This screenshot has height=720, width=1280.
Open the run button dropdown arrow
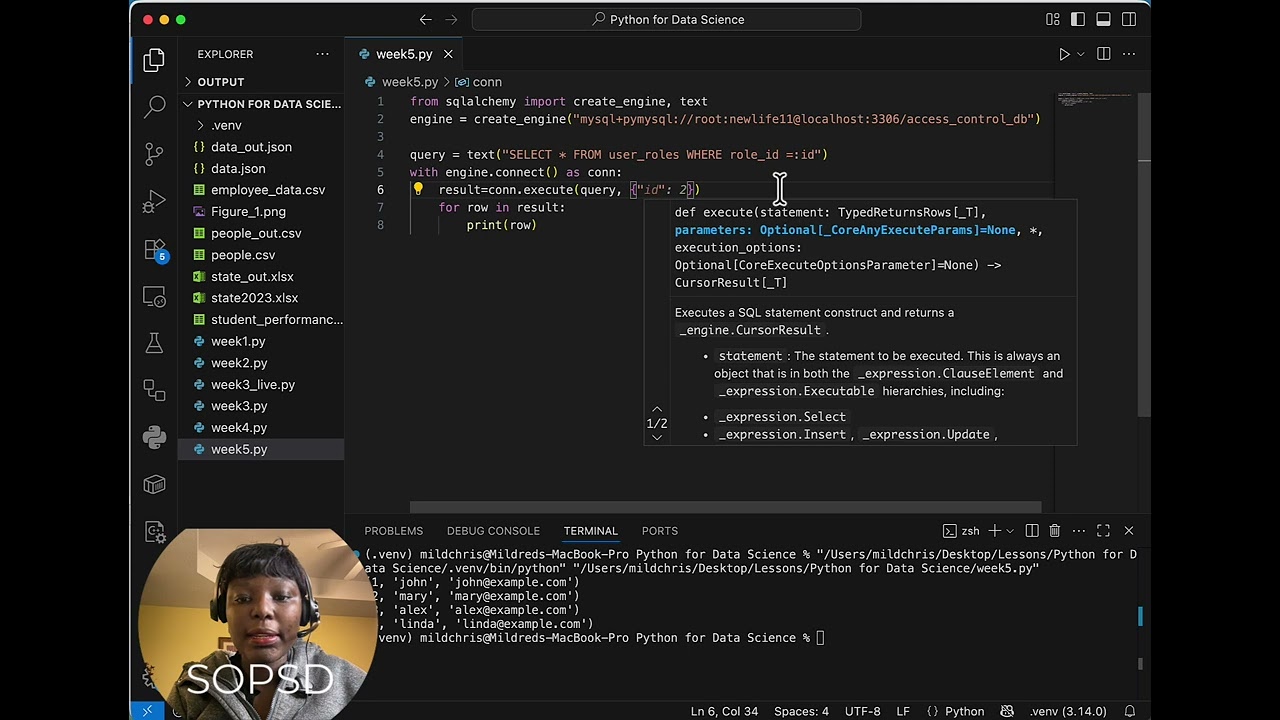(x=1080, y=54)
